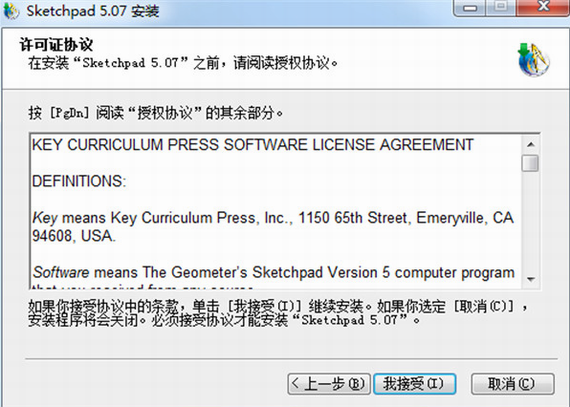Screen dimensions: 570x407
Task: Click the license text scroll down arrow
Action: (x=531, y=279)
